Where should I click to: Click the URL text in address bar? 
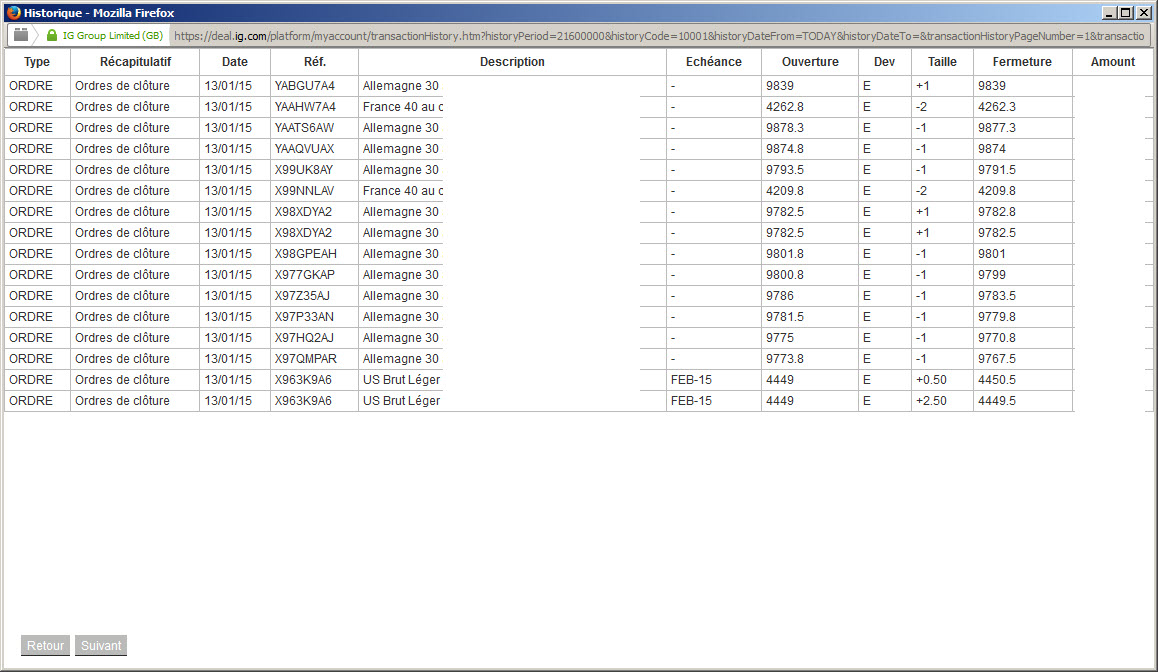pos(659,35)
